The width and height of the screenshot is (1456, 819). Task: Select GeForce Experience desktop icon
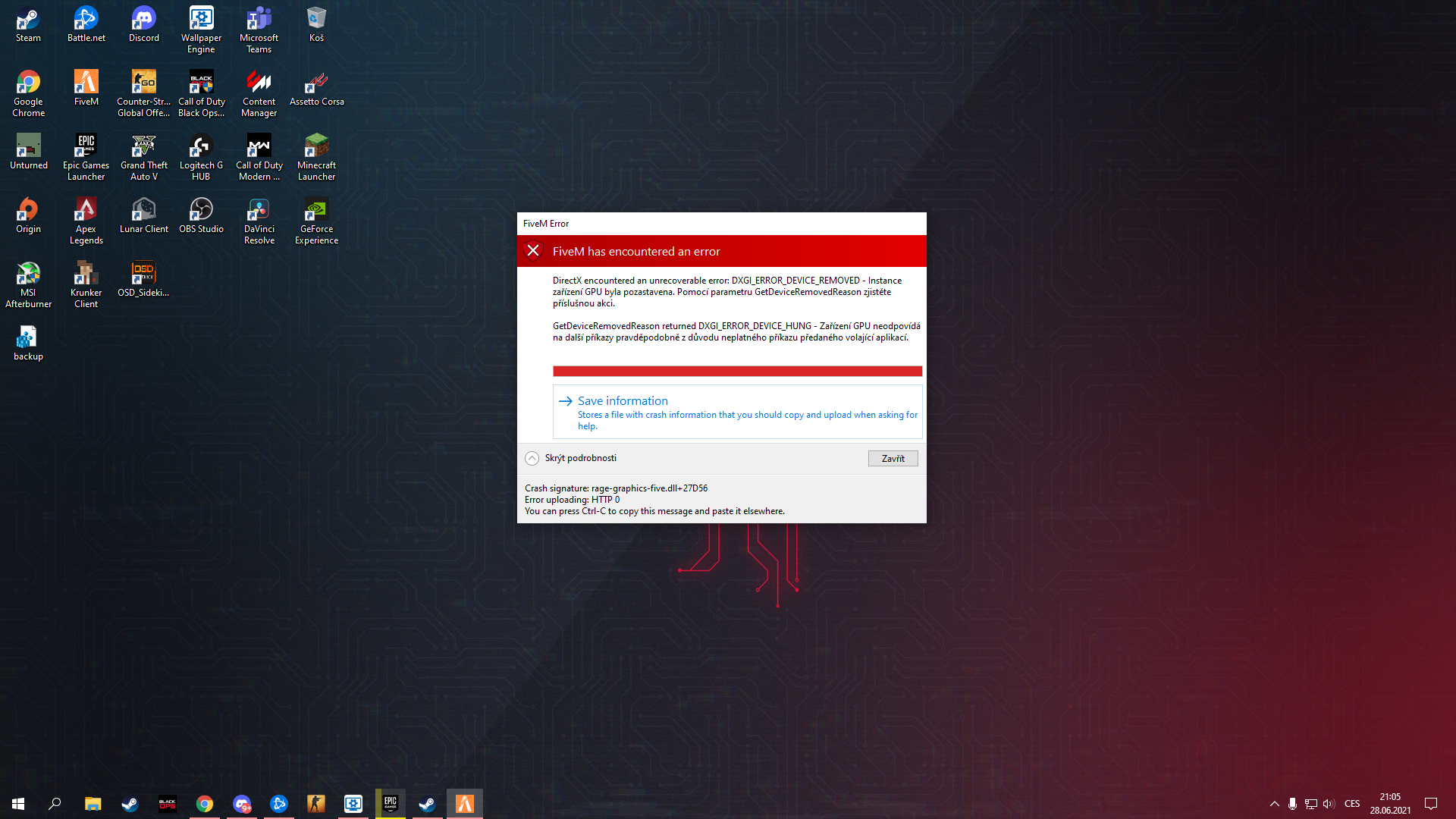[316, 221]
